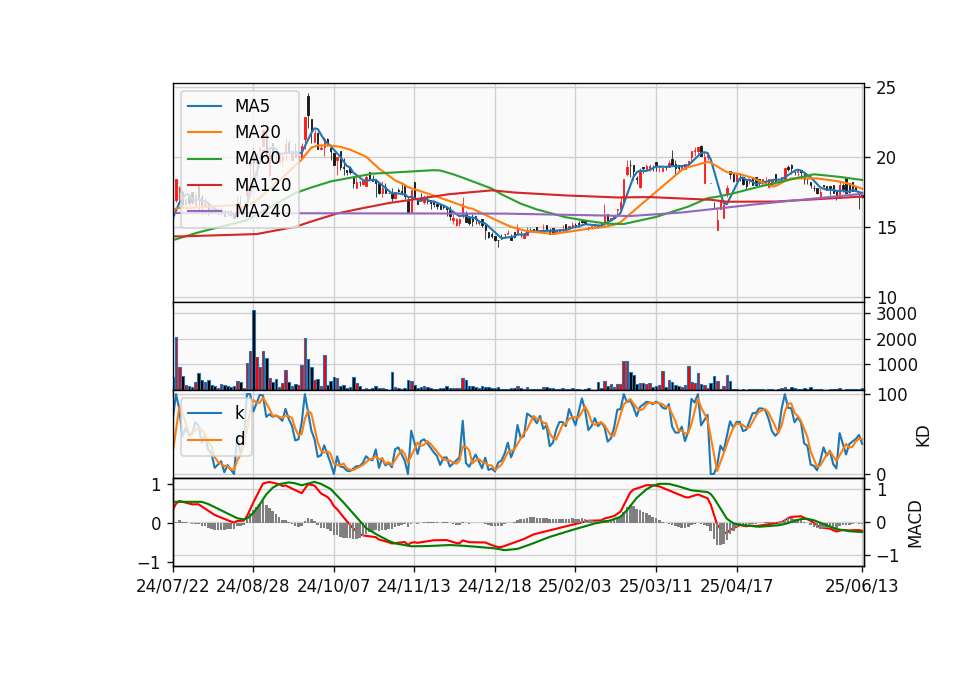Viewport: 960px width, 690px height.
Task: Click the blue MA5 legend line swatch
Action: [204, 106]
